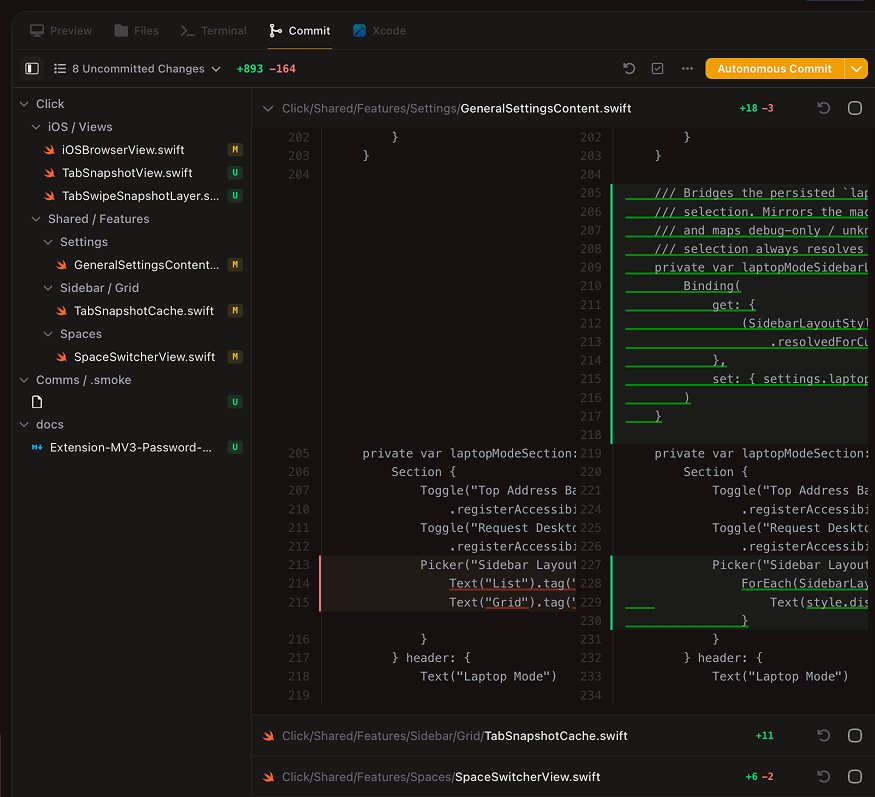Click right-pane line 228 ForEach(SidebarLay
This screenshot has height=797, width=875.
(x=804, y=583)
